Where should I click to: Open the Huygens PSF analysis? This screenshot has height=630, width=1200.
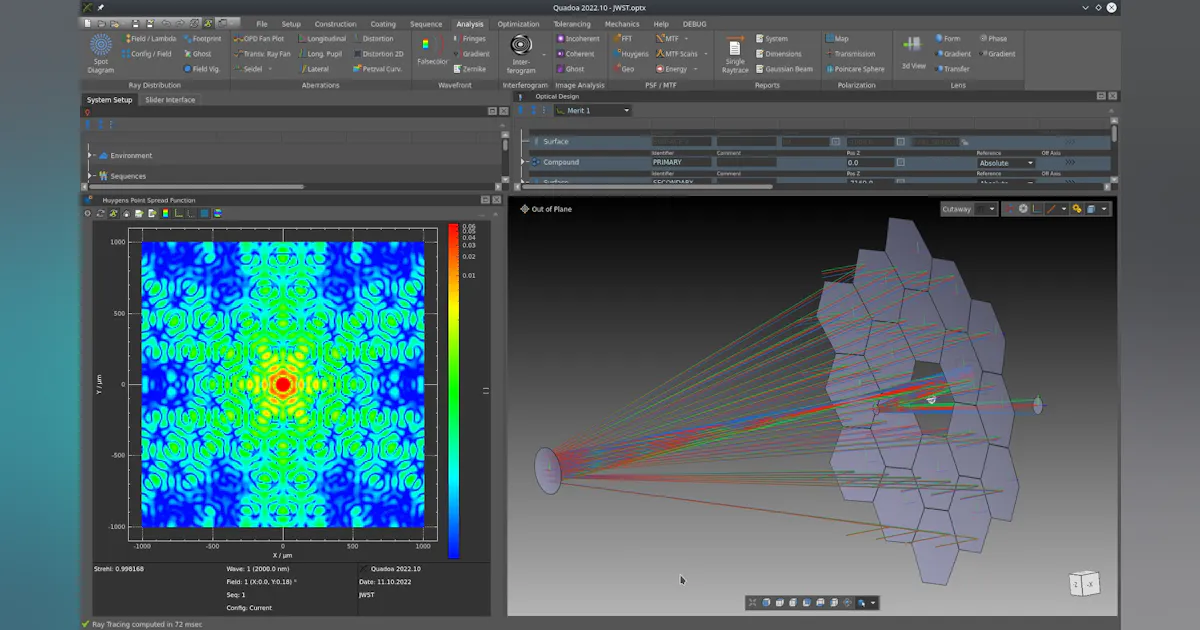(x=630, y=54)
